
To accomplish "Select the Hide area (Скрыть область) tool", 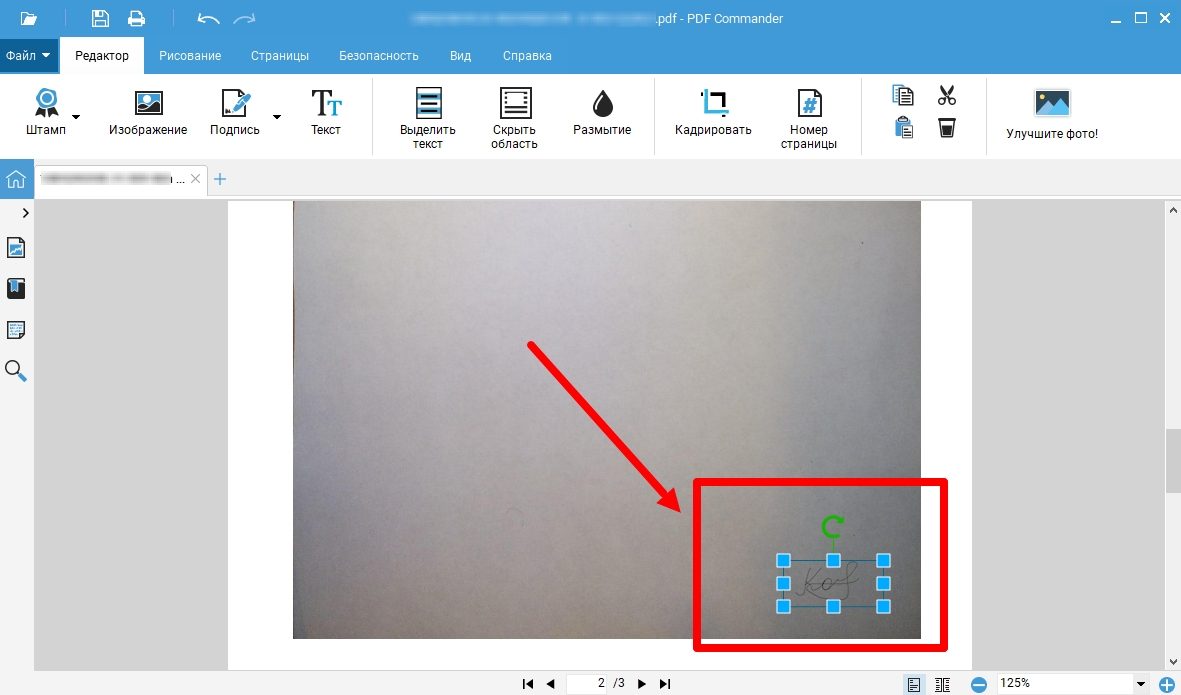I will coord(515,104).
